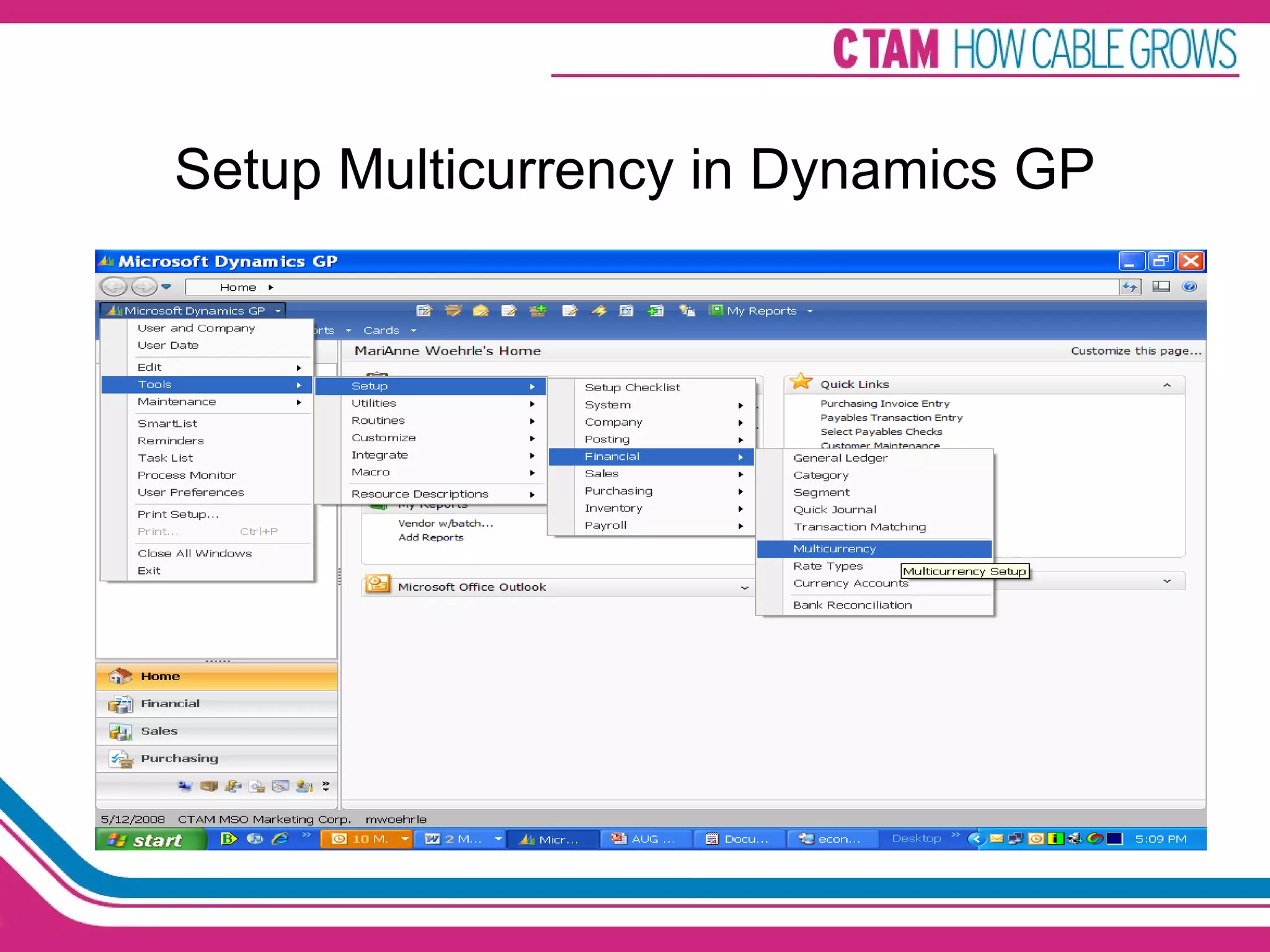Open User and Company menu item
The height and width of the screenshot is (952, 1270).
(x=207, y=328)
